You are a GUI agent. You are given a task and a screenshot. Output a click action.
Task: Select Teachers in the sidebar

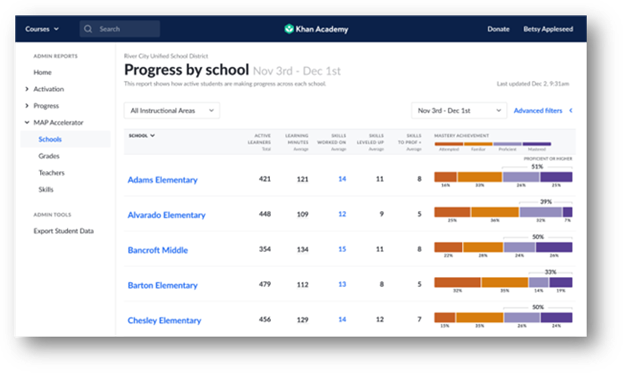coord(51,172)
